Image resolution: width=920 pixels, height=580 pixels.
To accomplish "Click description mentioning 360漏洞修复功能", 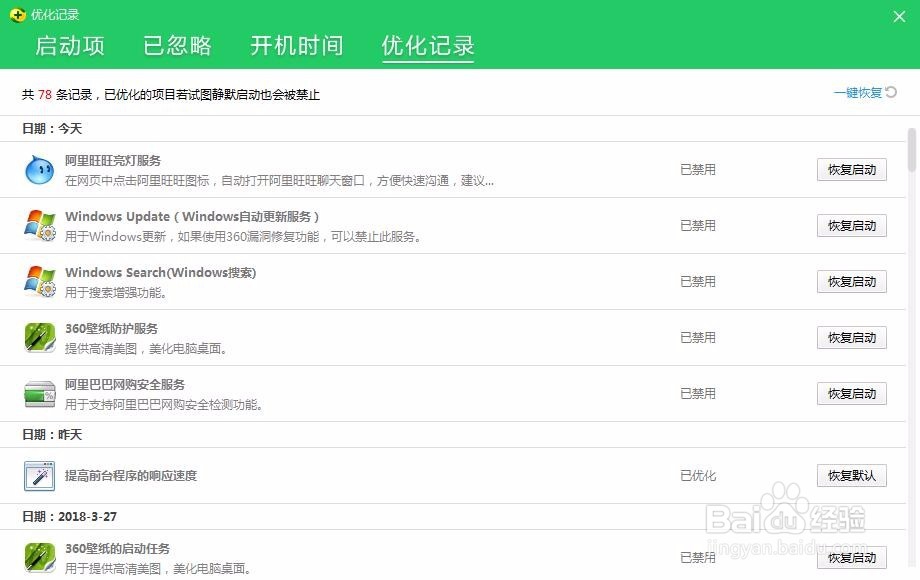I will (x=243, y=237).
